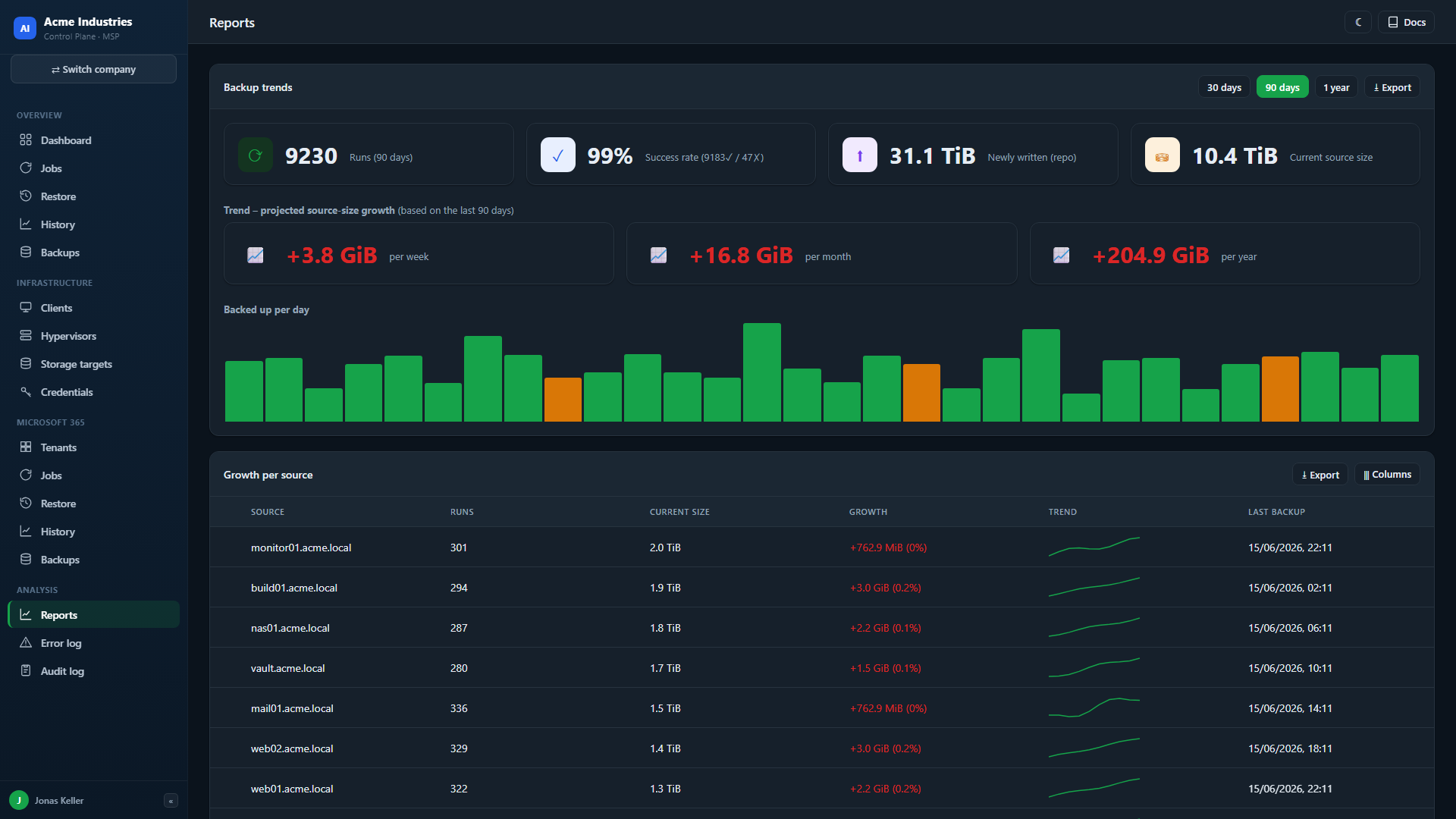Click build01.acme.local source row
1456x819 pixels.
pos(822,588)
